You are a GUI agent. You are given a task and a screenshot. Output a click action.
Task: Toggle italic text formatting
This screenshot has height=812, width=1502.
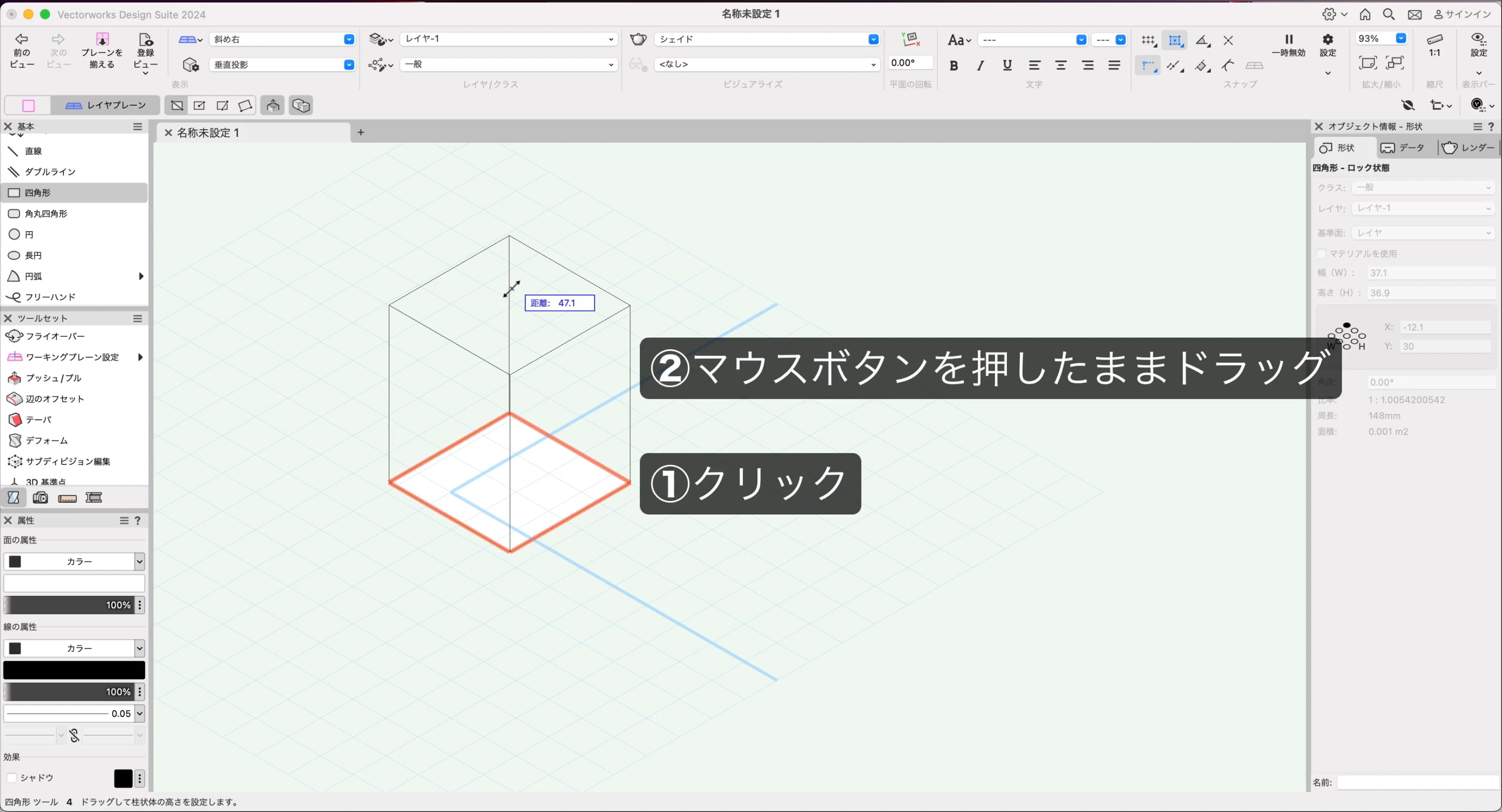[x=980, y=65]
